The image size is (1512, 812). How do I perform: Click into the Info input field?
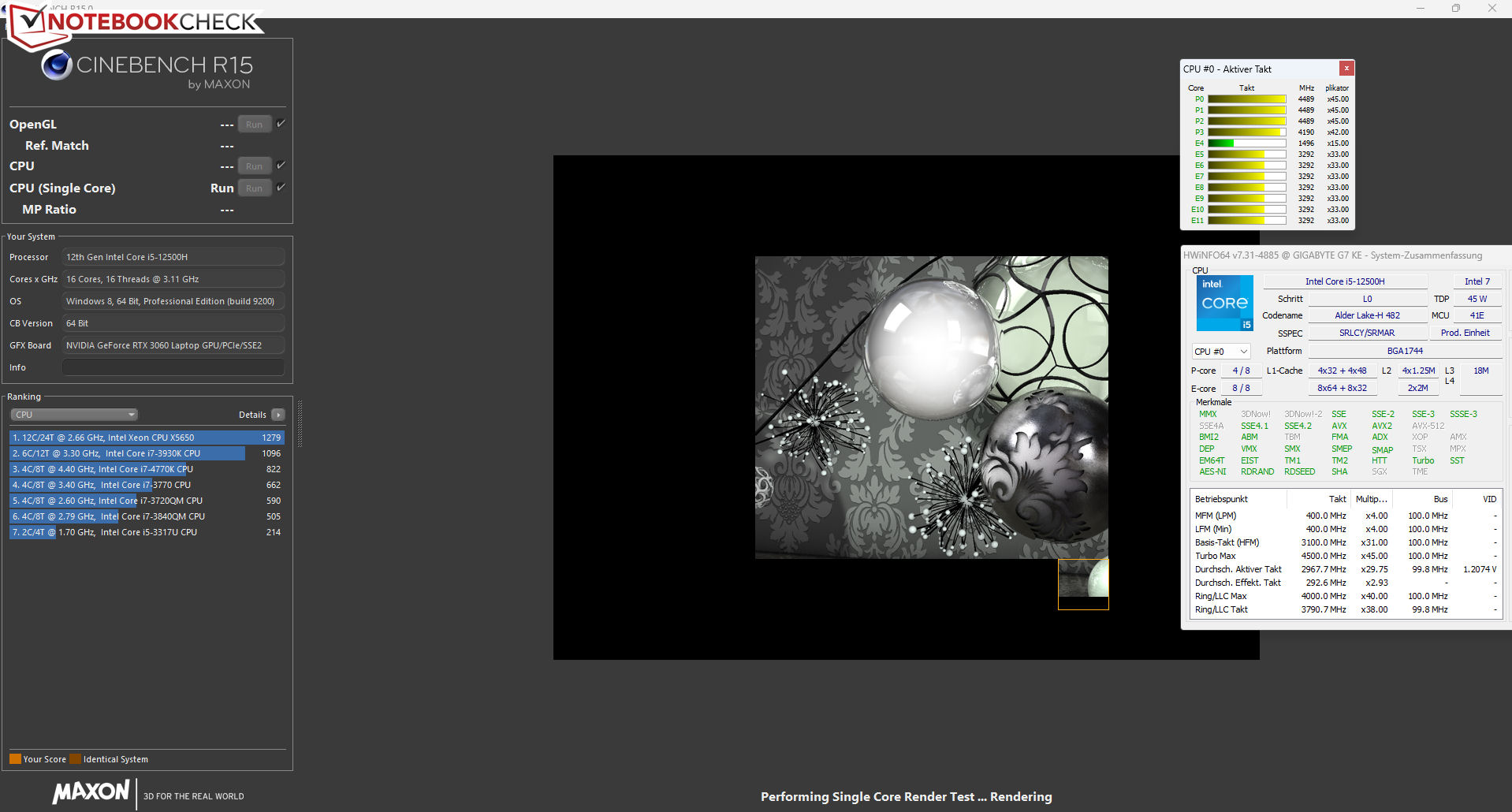point(173,367)
